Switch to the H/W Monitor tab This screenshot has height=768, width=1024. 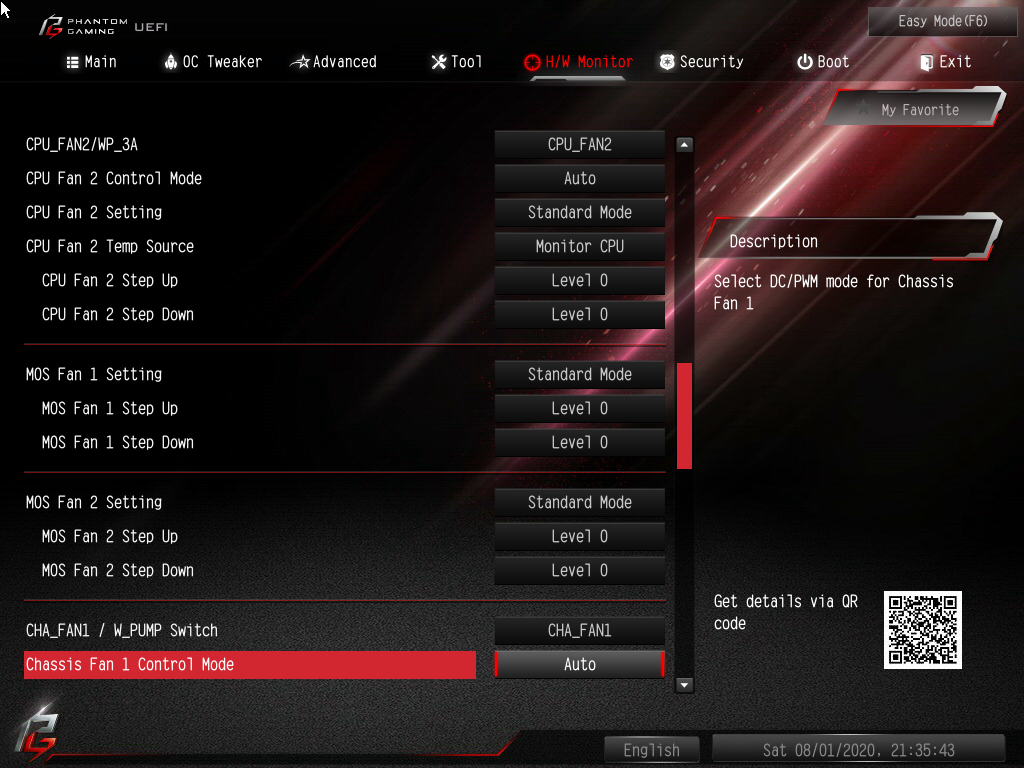[579, 62]
